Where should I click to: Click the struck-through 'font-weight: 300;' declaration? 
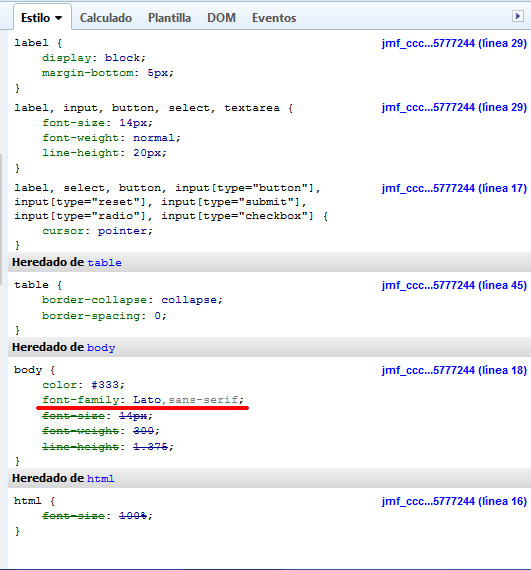101,431
